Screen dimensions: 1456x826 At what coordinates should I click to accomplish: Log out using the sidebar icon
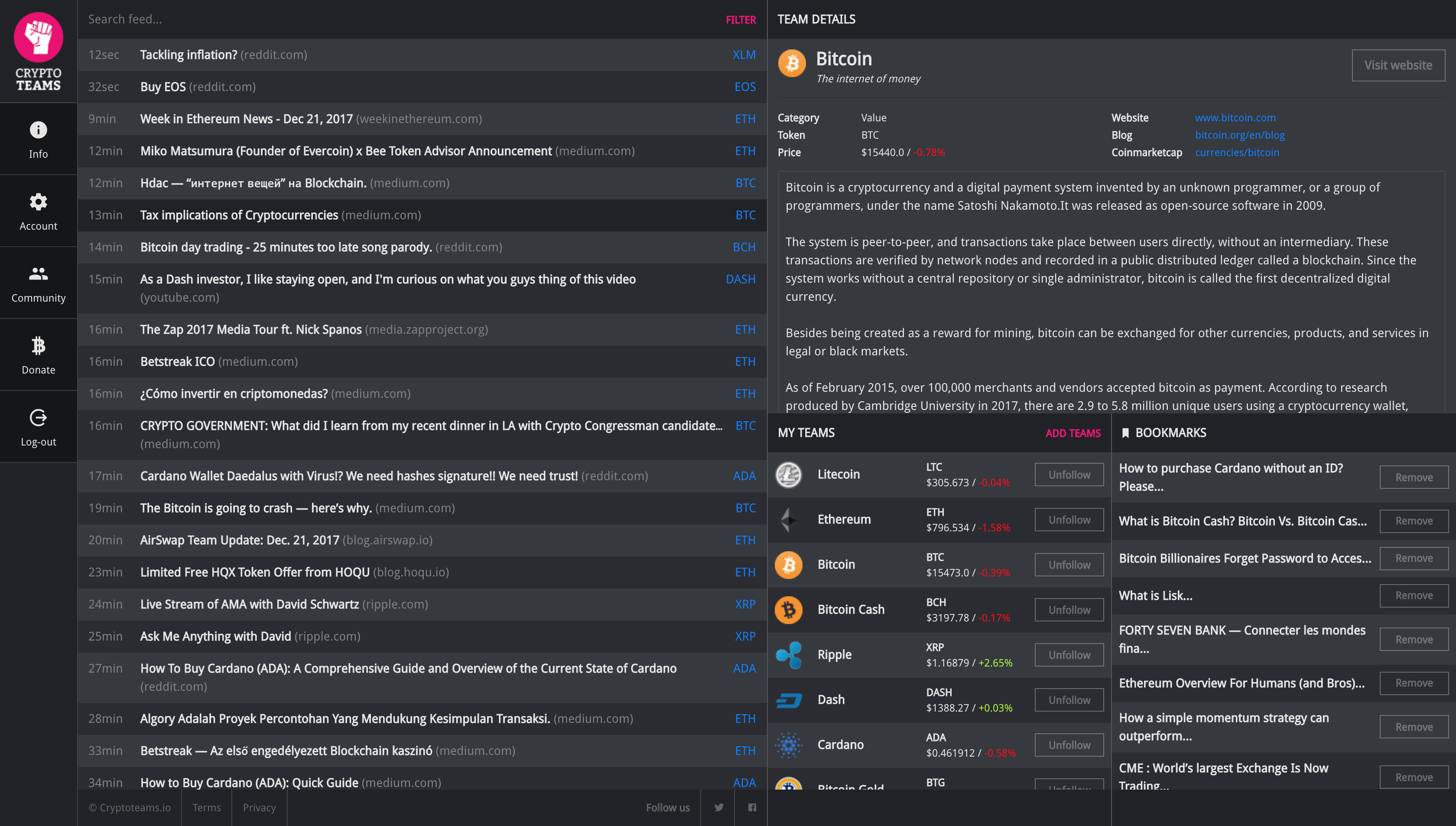tap(38, 426)
